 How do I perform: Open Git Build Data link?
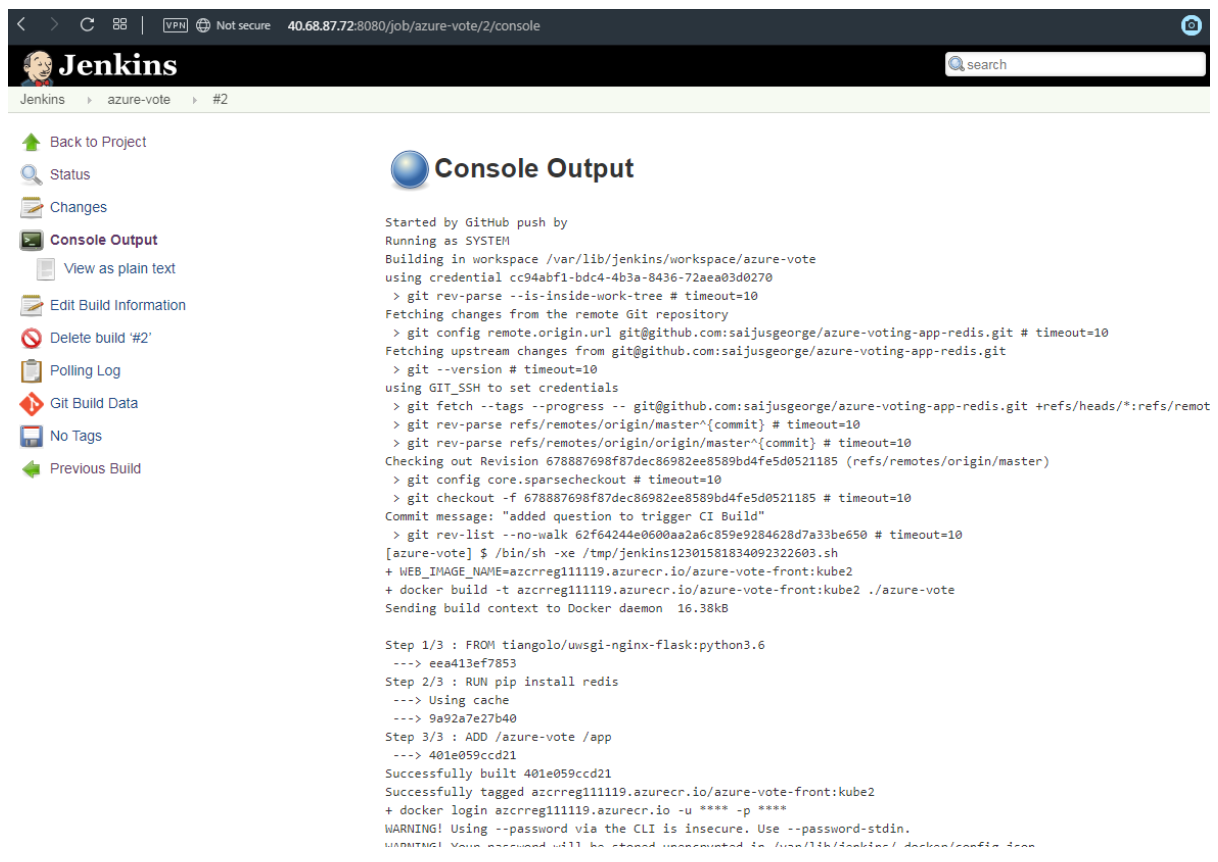pos(94,403)
